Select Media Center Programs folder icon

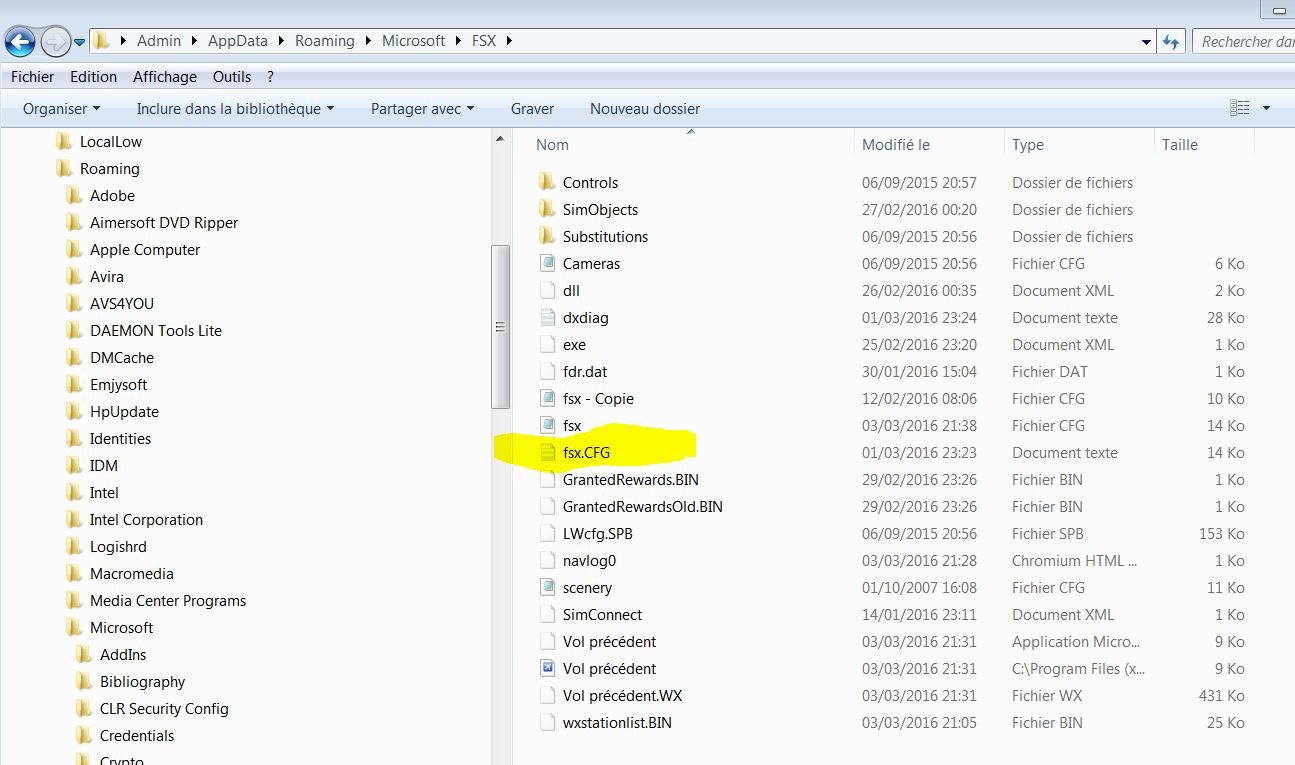pos(74,600)
